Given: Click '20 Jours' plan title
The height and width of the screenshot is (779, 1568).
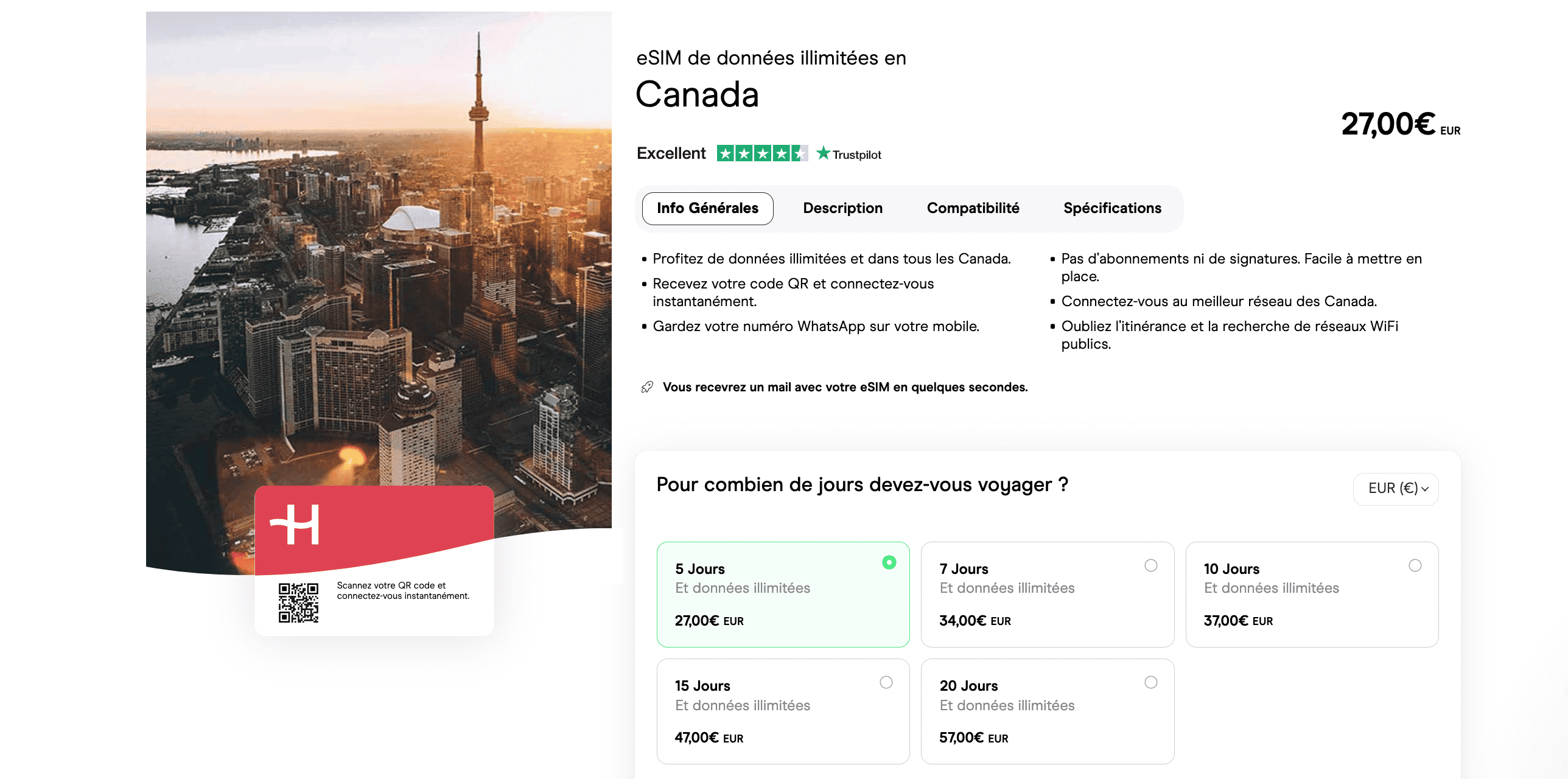Looking at the screenshot, I should [x=968, y=686].
